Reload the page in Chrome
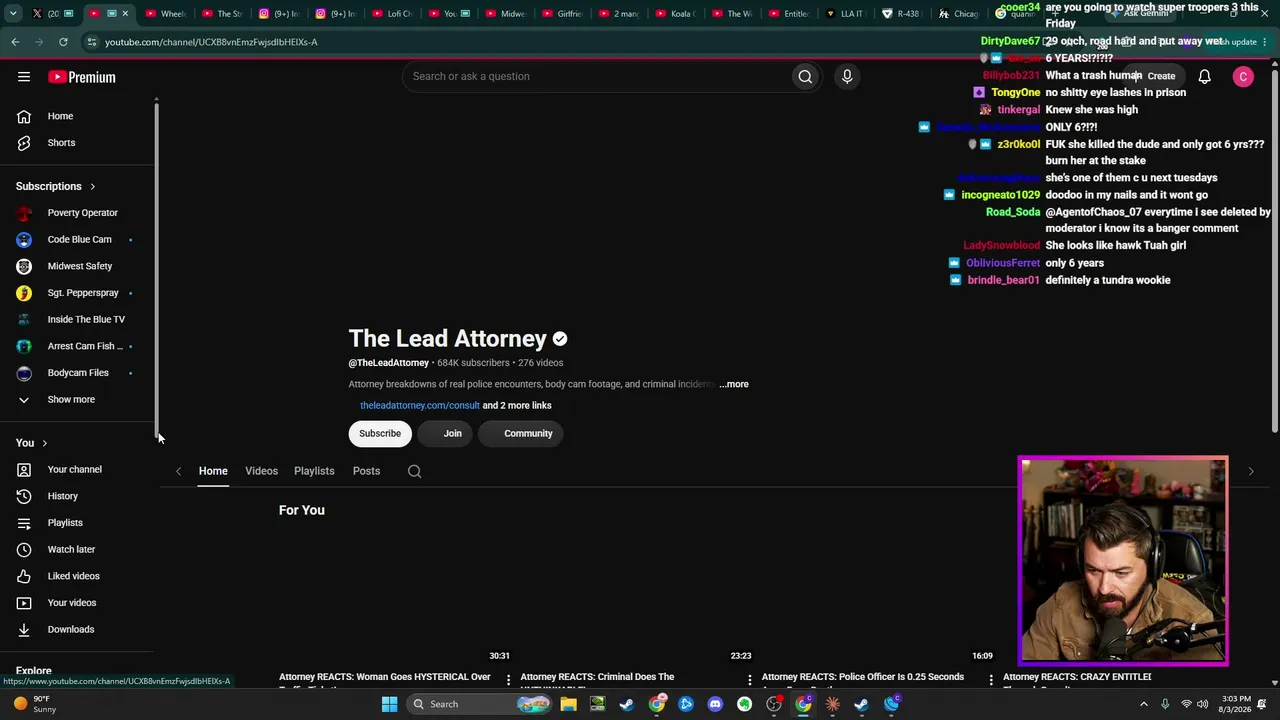This screenshot has width=1280, height=720. pyautogui.click(x=63, y=42)
